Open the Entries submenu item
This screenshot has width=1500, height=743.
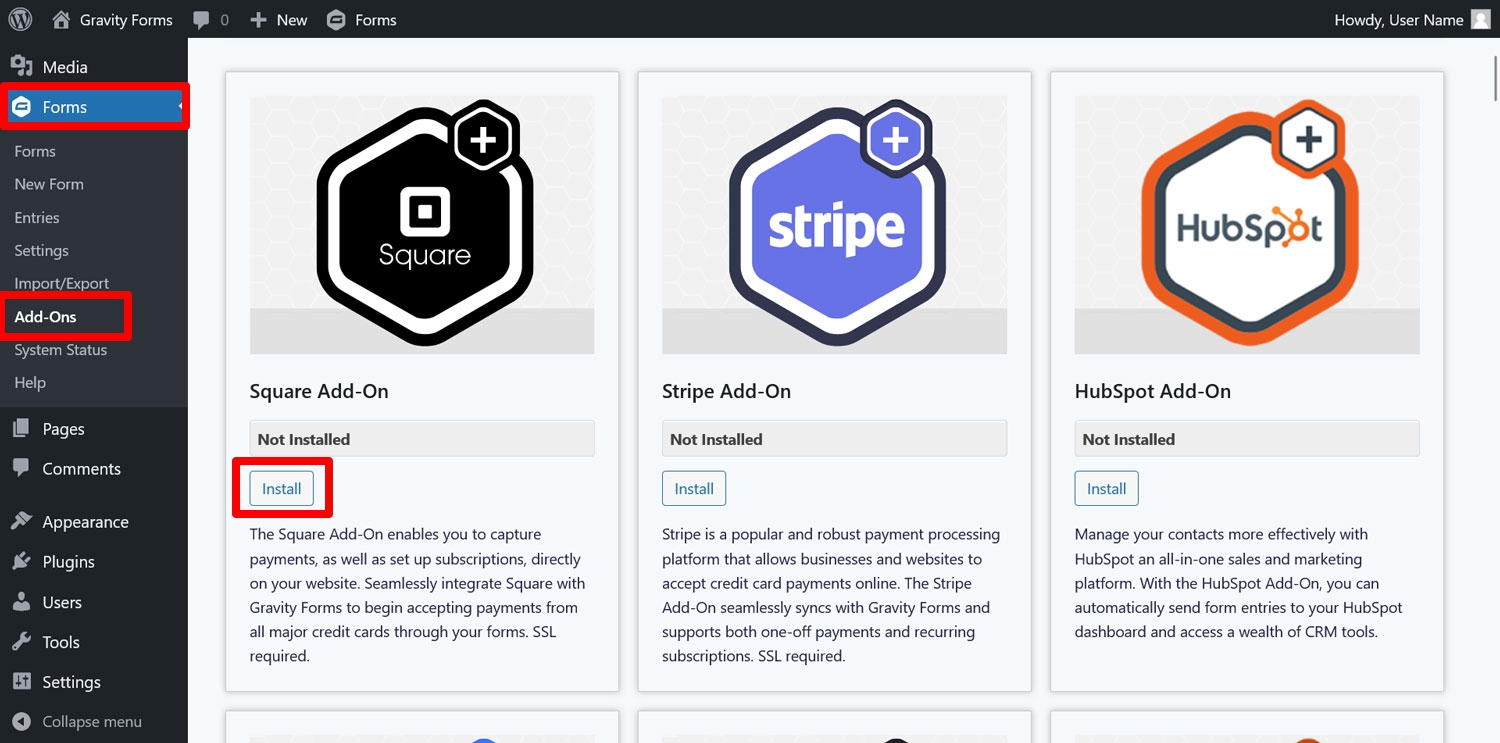click(37, 218)
